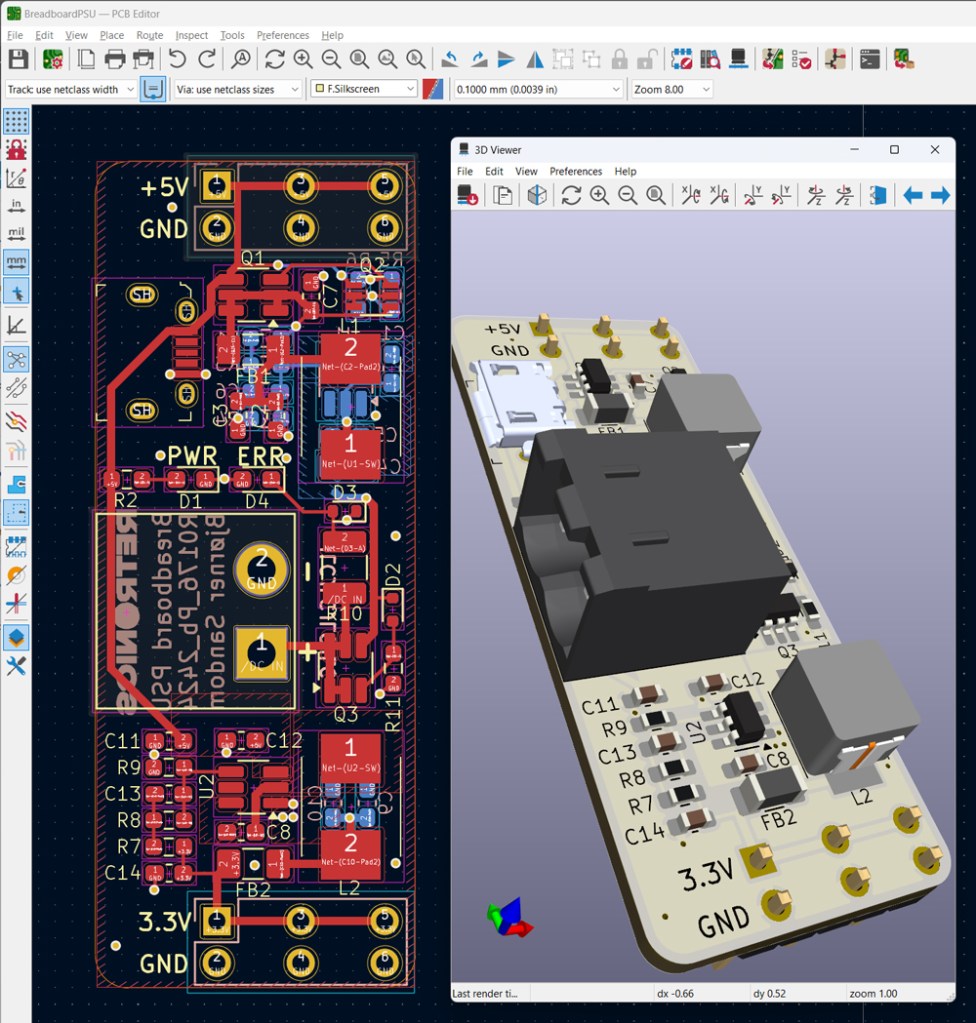
Task: Open Preferences menu in 3D Viewer
Action: coord(575,171)
